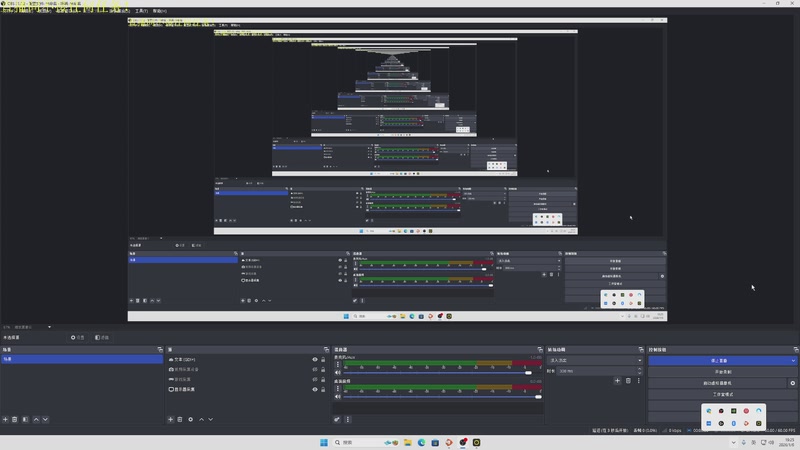Open the Help (H) menu
This screenshot has width=800, height=450.
[x=160, y=11]
